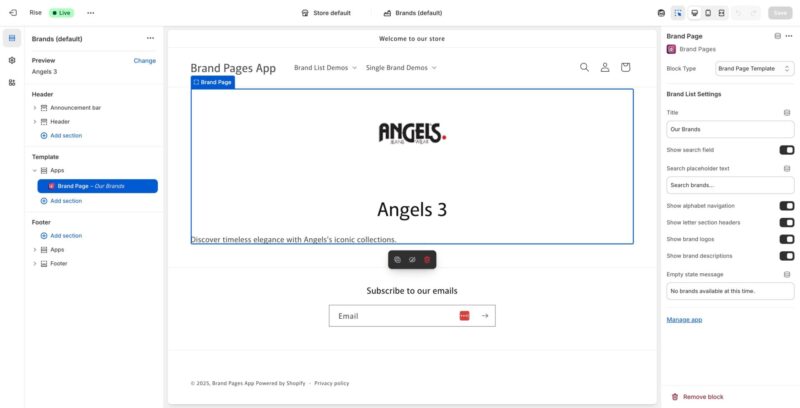Select the Brand Page – Our Brands block
The image size is (800, 408).
tap(97, 186)
